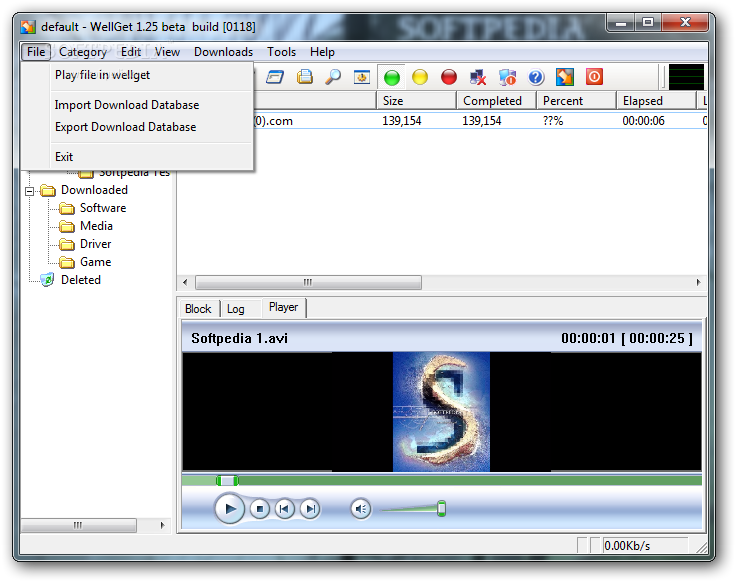Click the video seek bar handle

click(227, 481)
